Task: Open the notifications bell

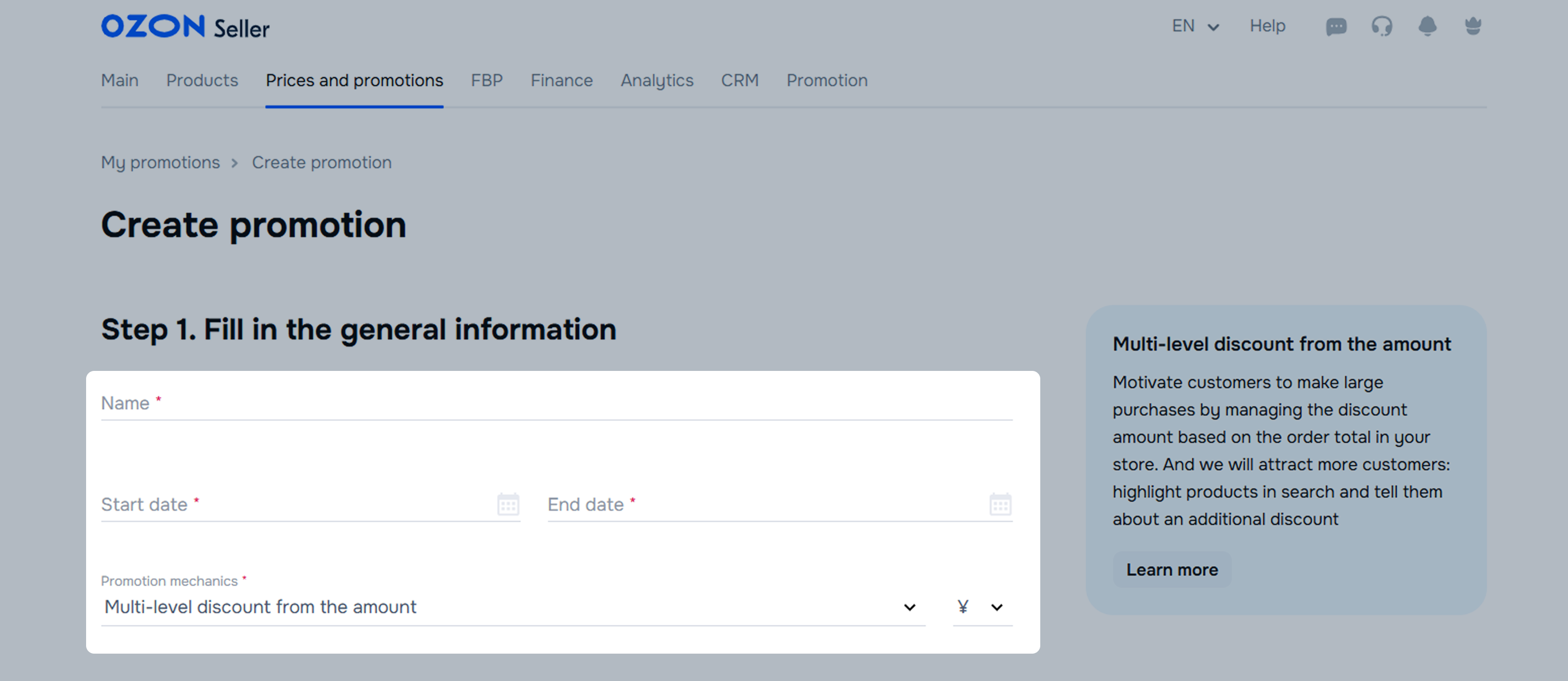Action: [1427, 26]
